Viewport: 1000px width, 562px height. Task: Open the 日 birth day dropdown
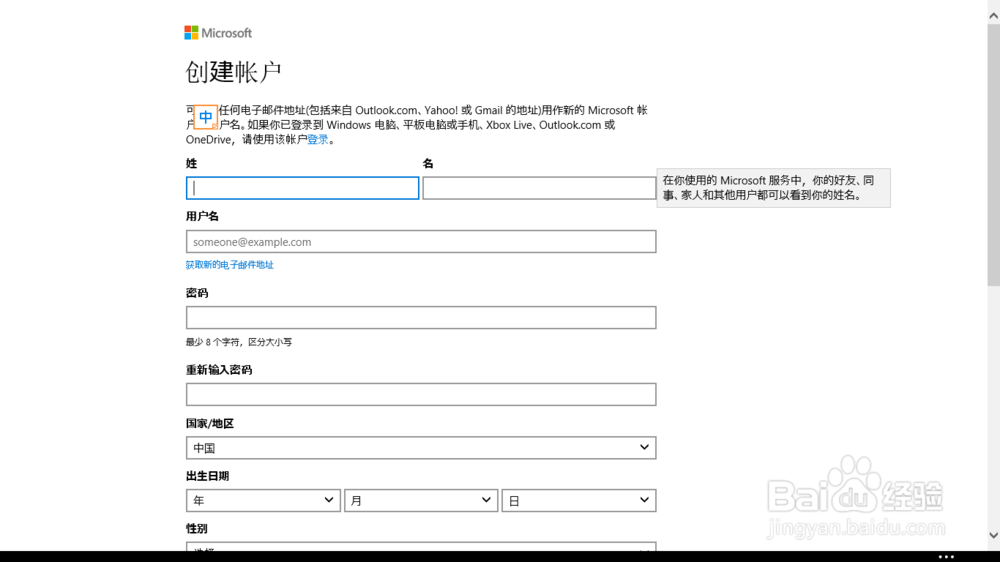point(579,501)
